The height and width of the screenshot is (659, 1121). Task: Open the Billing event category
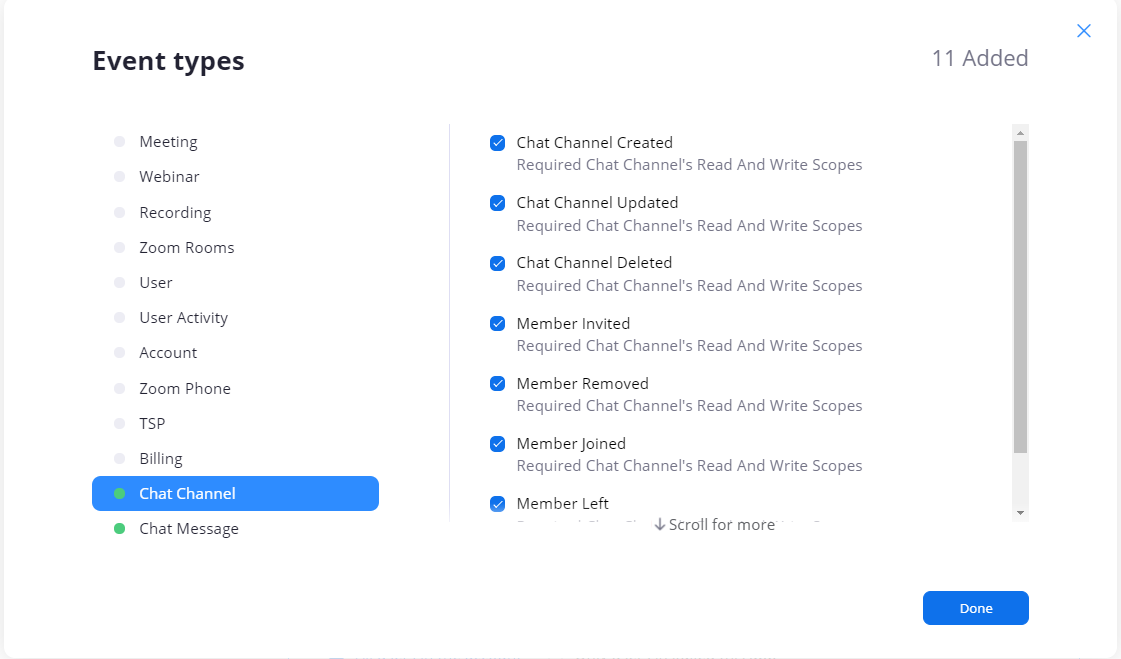pyautogui.click(x=160, y=459)
